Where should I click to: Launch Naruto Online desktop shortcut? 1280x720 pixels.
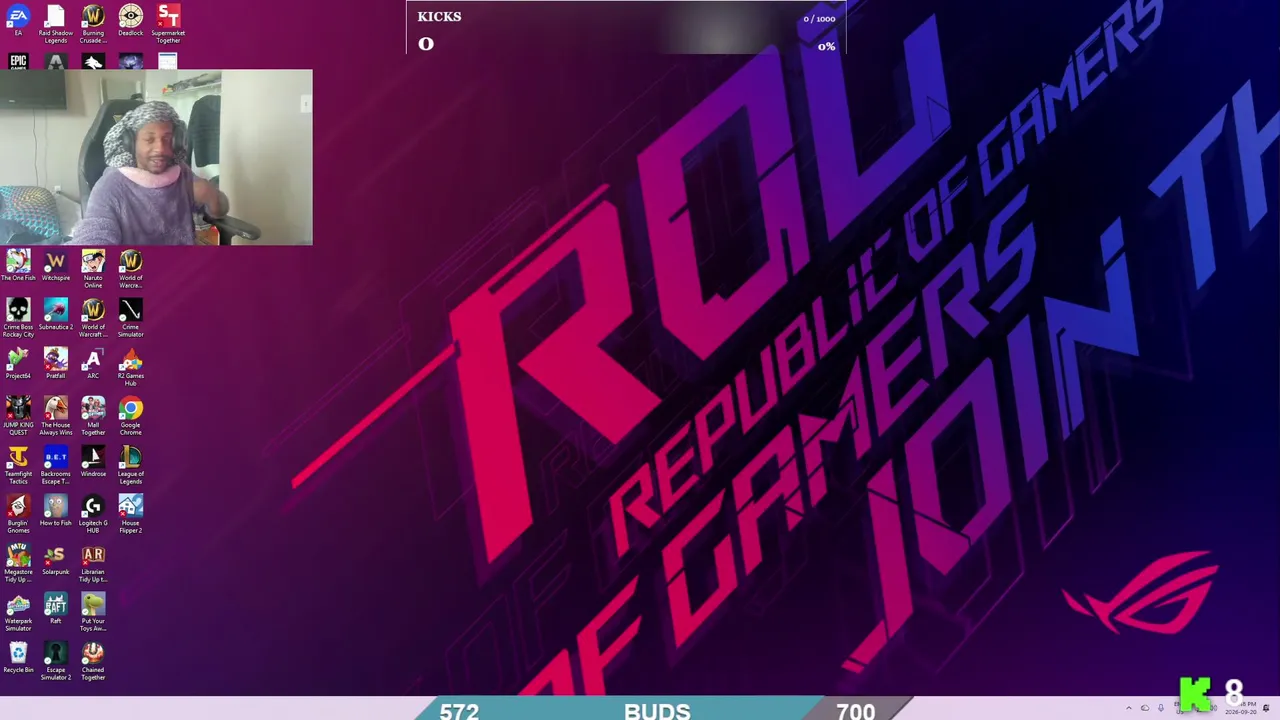tap(93, 269)
